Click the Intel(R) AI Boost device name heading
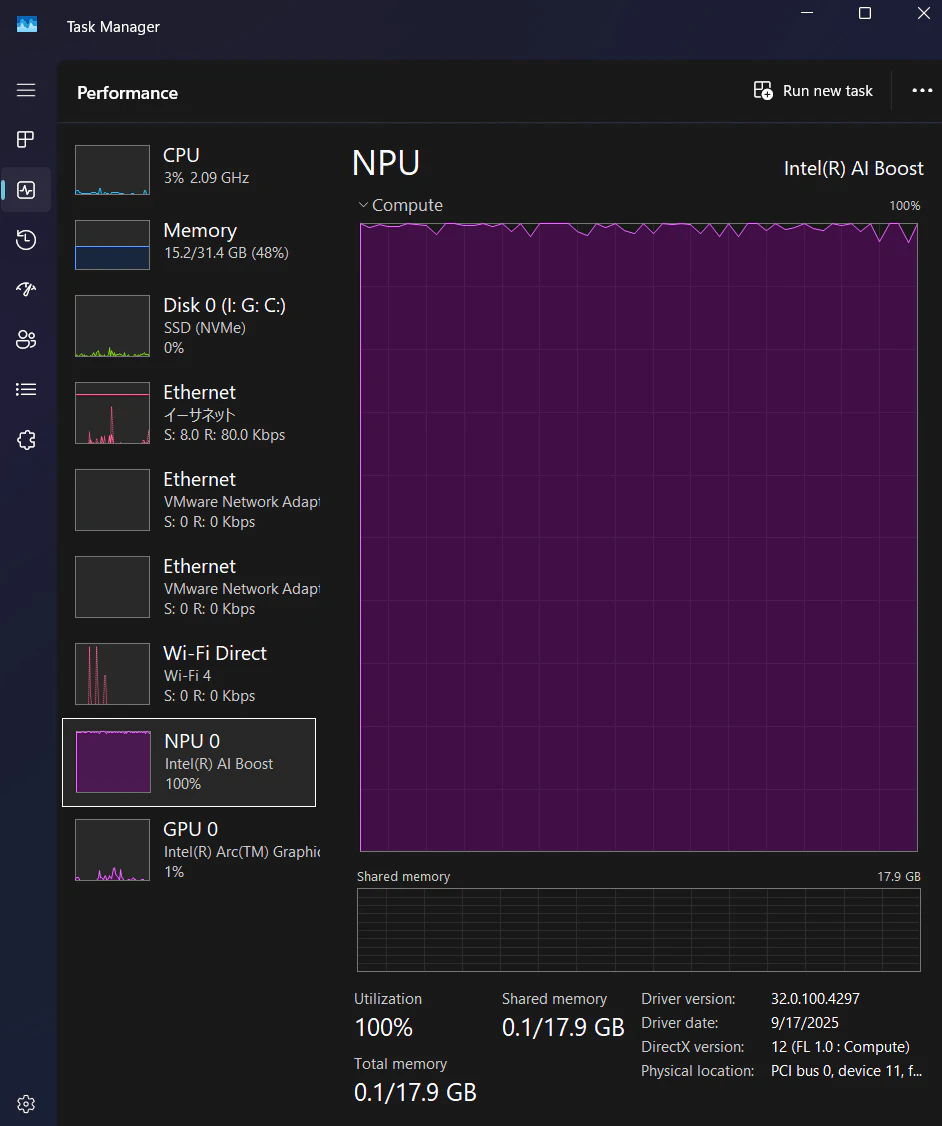This screenshot has height=1126, width=942. tap(853, 168)
